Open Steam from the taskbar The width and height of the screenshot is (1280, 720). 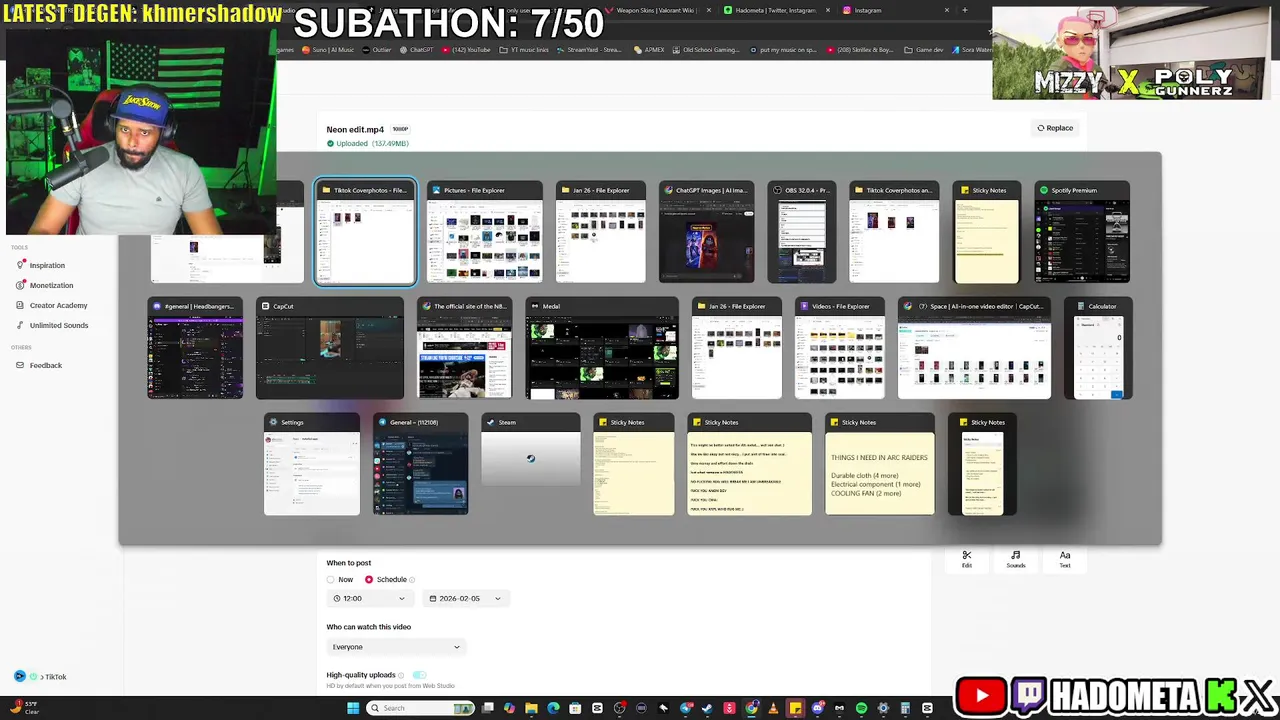[707, 708]
